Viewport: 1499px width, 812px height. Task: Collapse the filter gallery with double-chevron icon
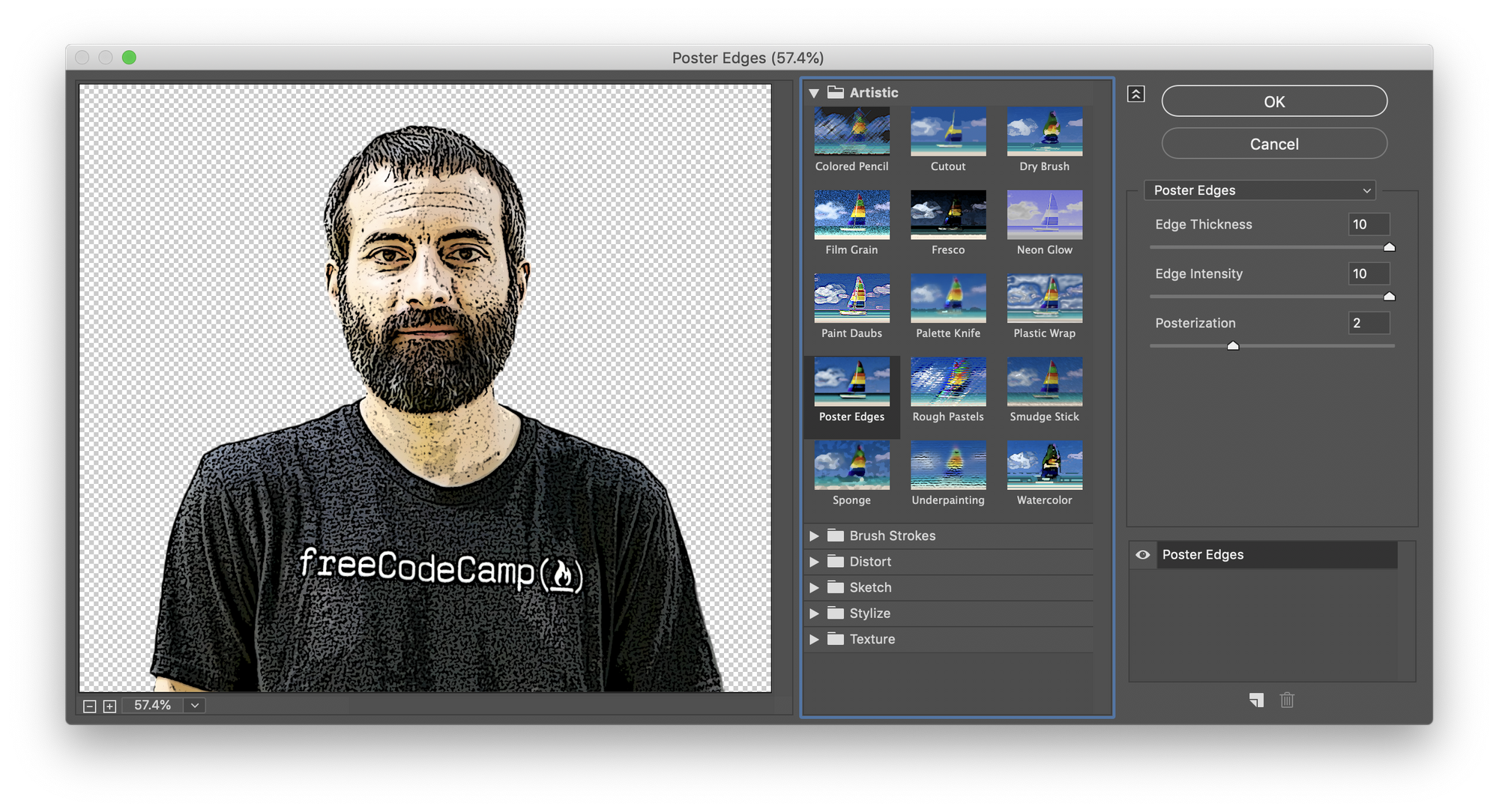1135,94
